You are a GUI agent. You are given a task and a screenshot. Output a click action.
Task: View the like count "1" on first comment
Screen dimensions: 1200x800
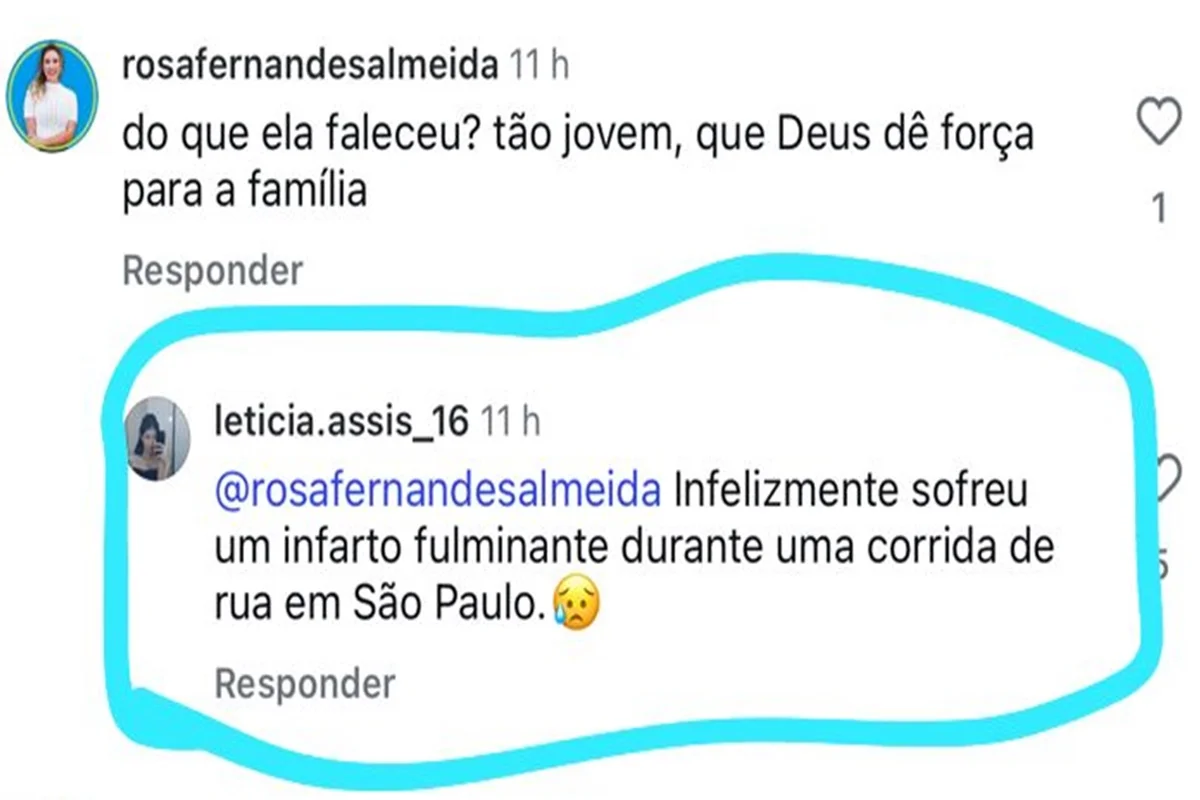coord(1160,210)
